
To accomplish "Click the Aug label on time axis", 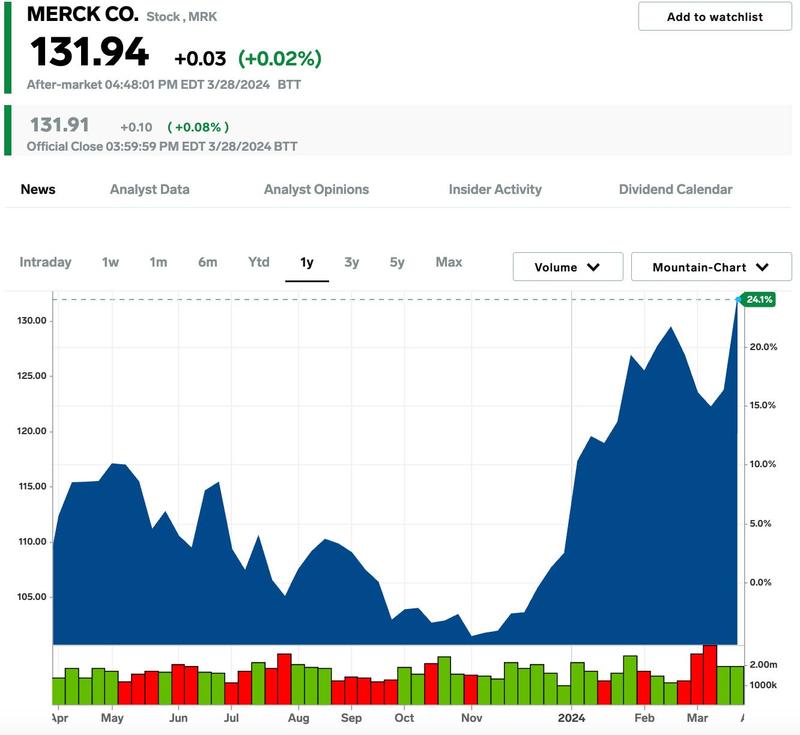I will click(x=298, y=718).
